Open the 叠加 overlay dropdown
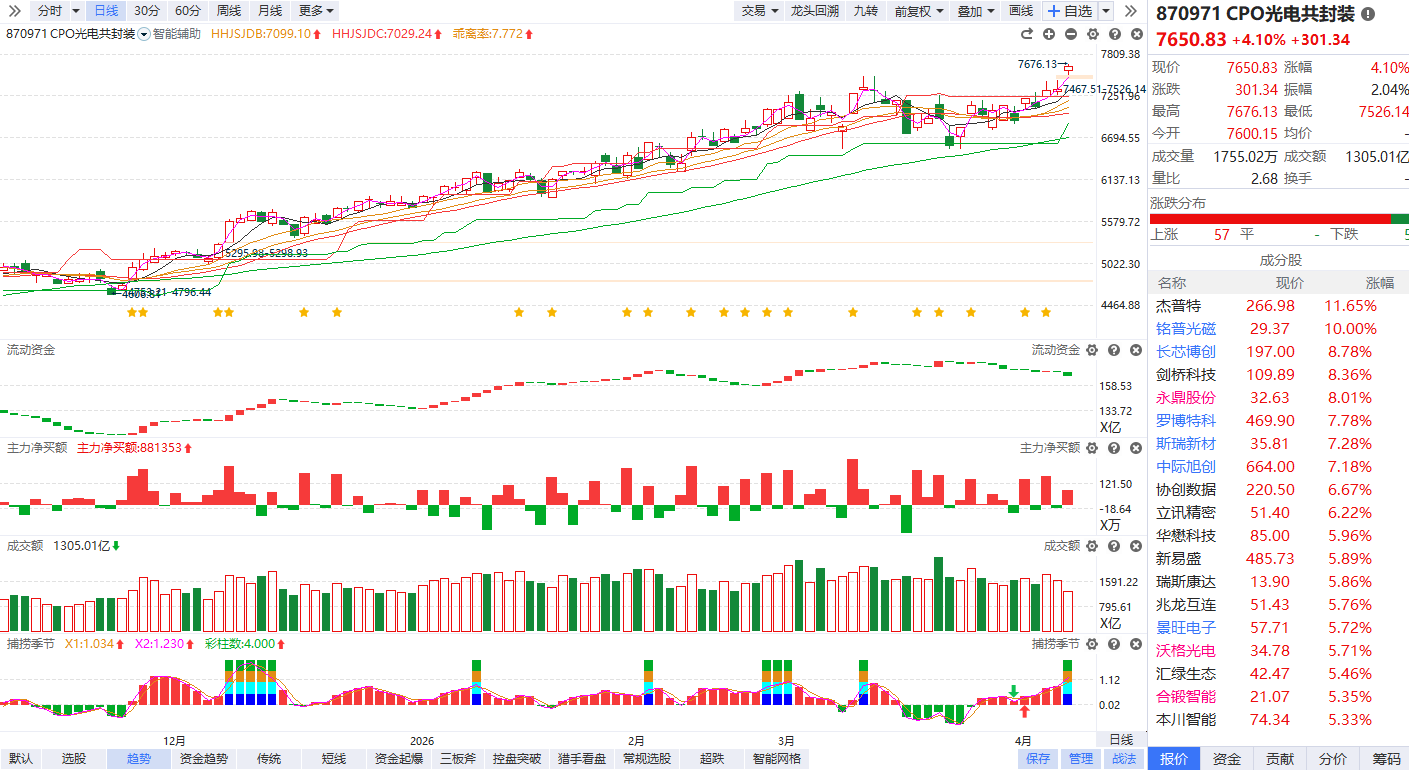Screen dimensions: 1409x770 975,11
